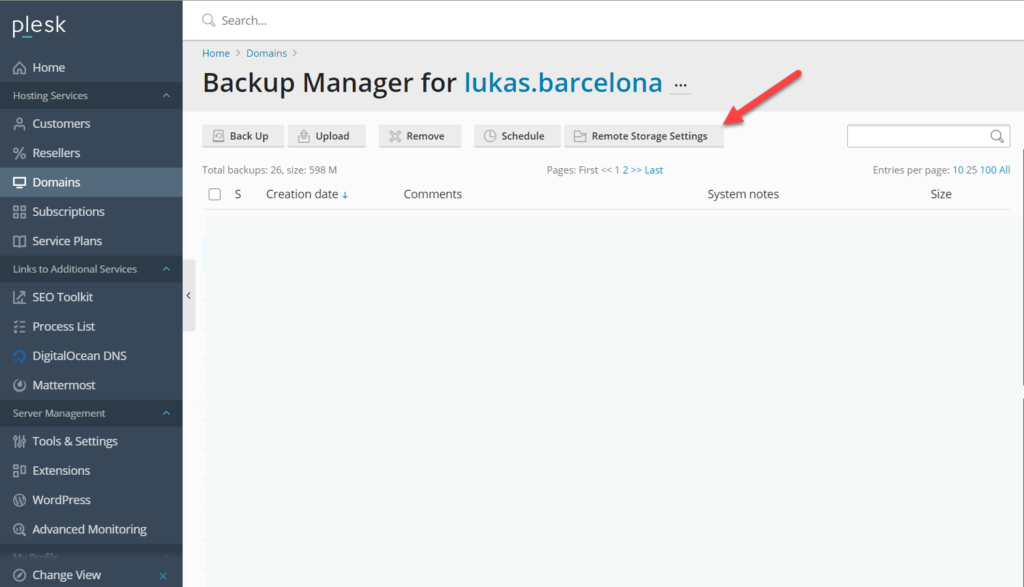Collapse the sidebar using arrow handle
The width and height of the screenshot is (1024, 587).
(189, 296)
